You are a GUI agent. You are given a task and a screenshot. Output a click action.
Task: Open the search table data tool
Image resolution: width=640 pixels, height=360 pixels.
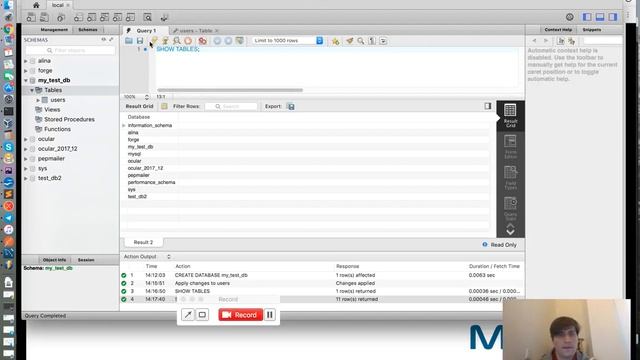coord(148,18)
